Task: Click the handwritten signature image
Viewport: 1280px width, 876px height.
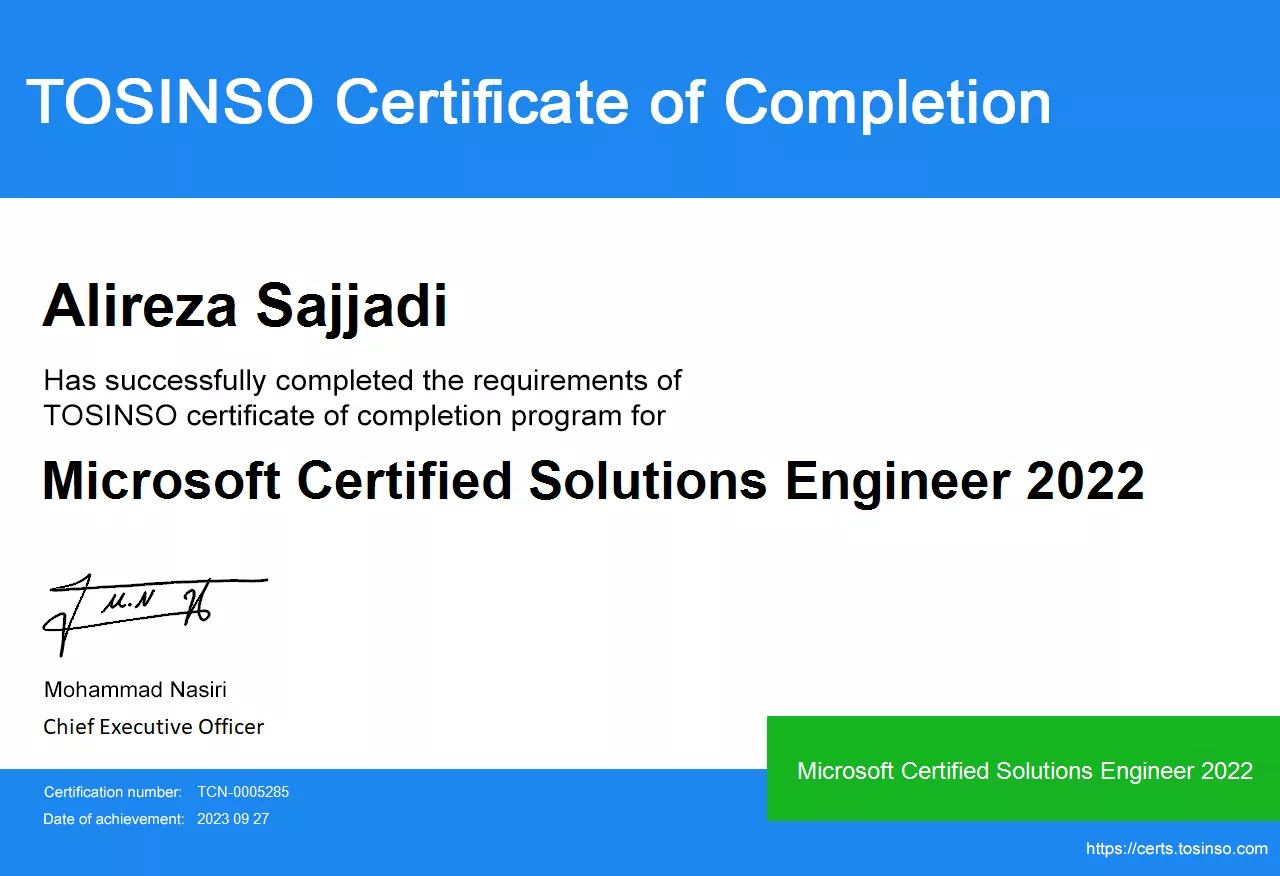Action: (154, 613)
